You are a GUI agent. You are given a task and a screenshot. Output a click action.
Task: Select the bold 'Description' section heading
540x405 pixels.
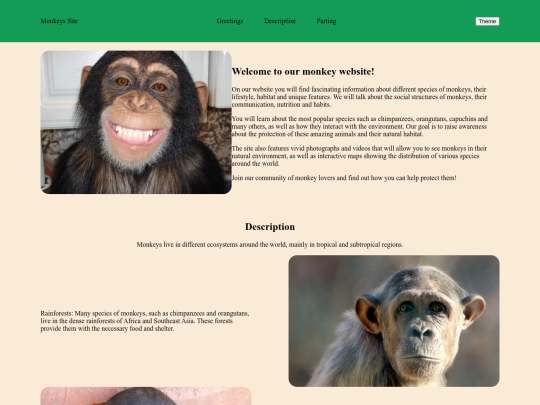coord(270,227)
